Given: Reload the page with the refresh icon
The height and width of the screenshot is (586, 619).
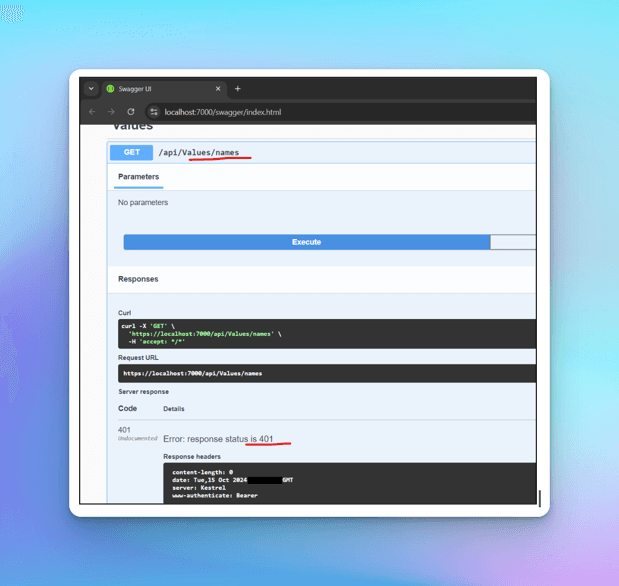Looking at the screenshot, I should click(x=131, y=112).
